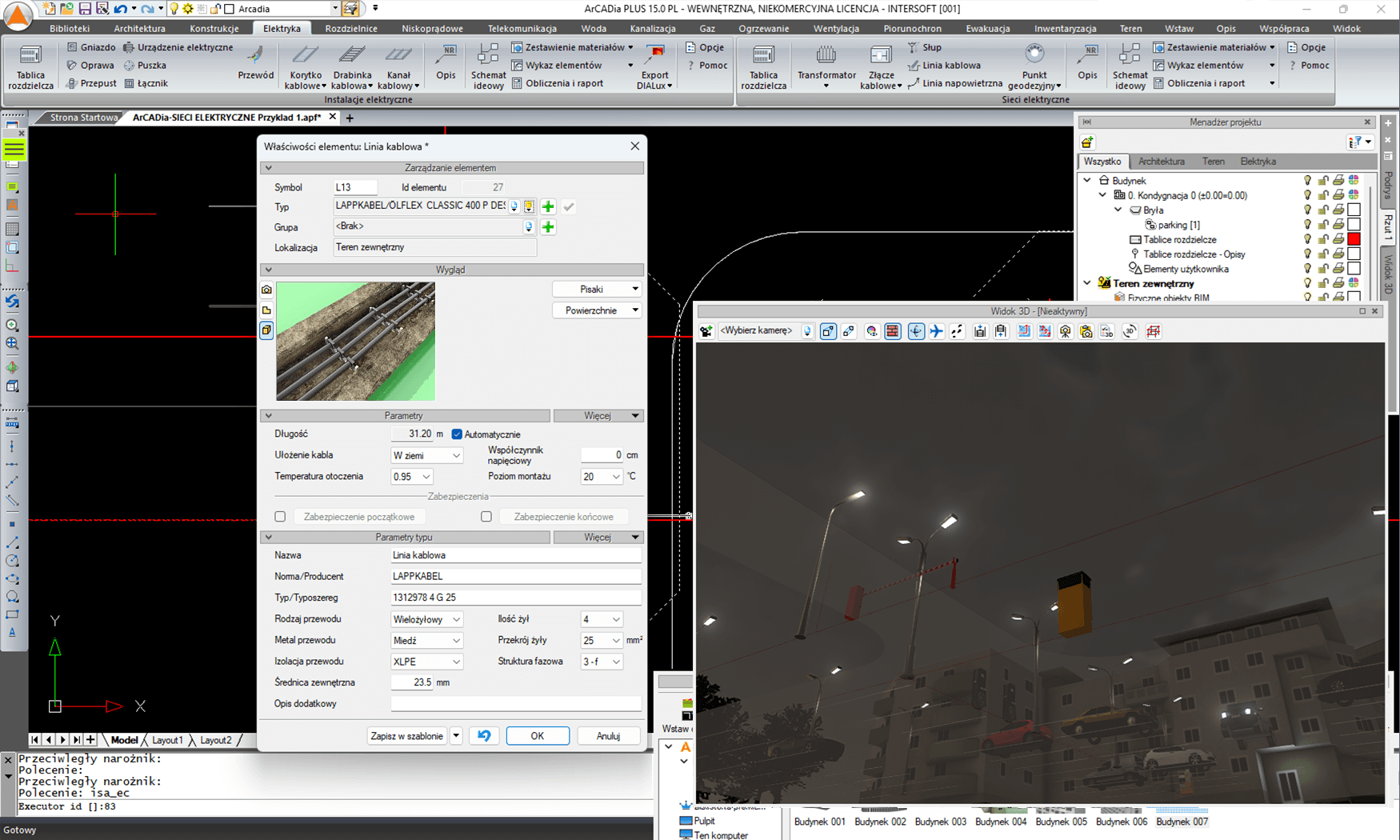Select the Łącznik switch tool

tap(146, 82)
